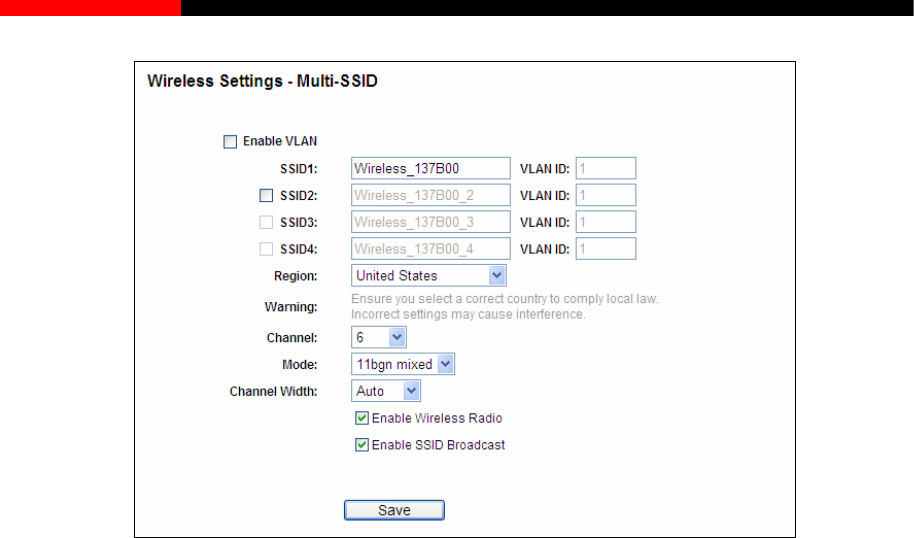Open the Region dropdown showing United States
Screen dimensions: 914x538
click(x=428, y=276)
